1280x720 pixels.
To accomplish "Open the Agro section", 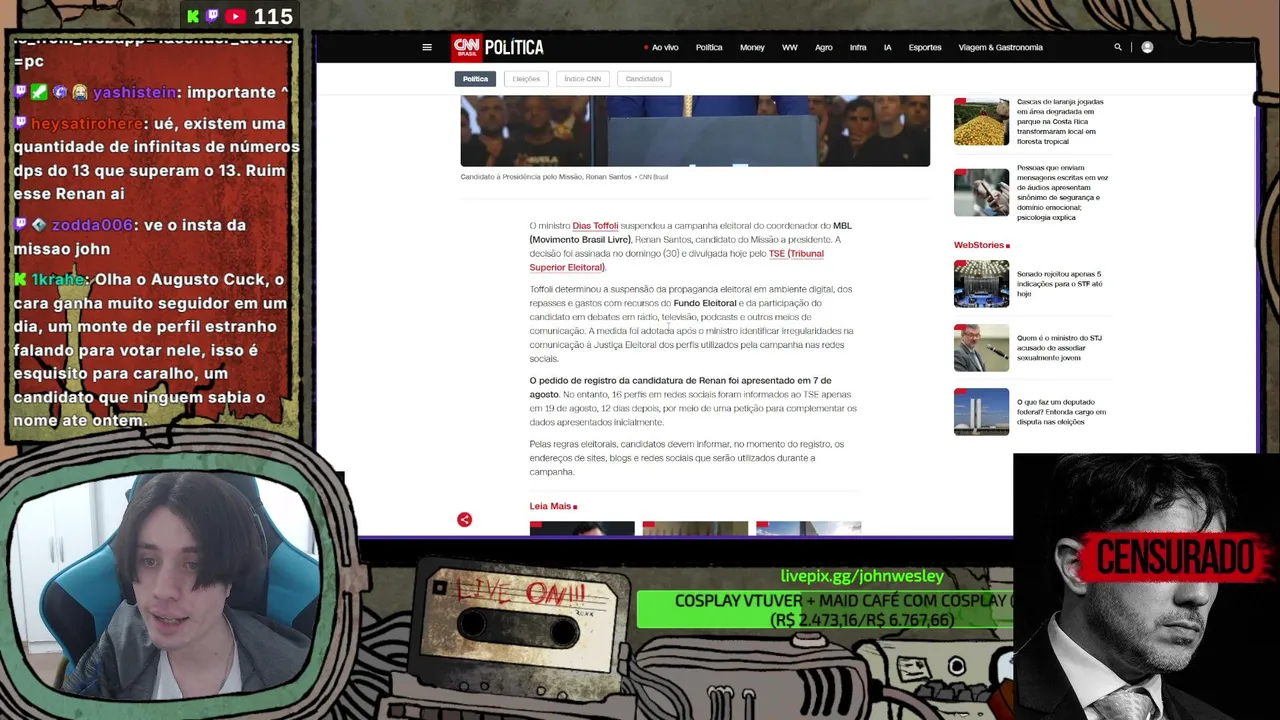I will (824, 47).
